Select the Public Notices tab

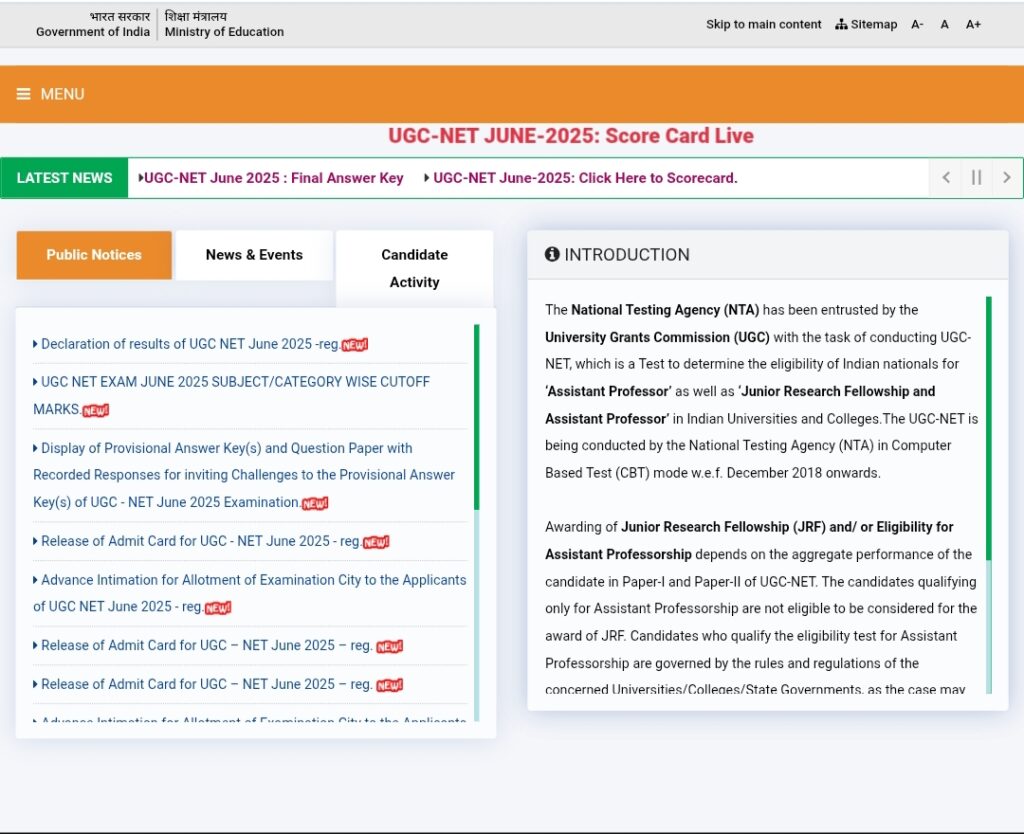pos(94,255)
